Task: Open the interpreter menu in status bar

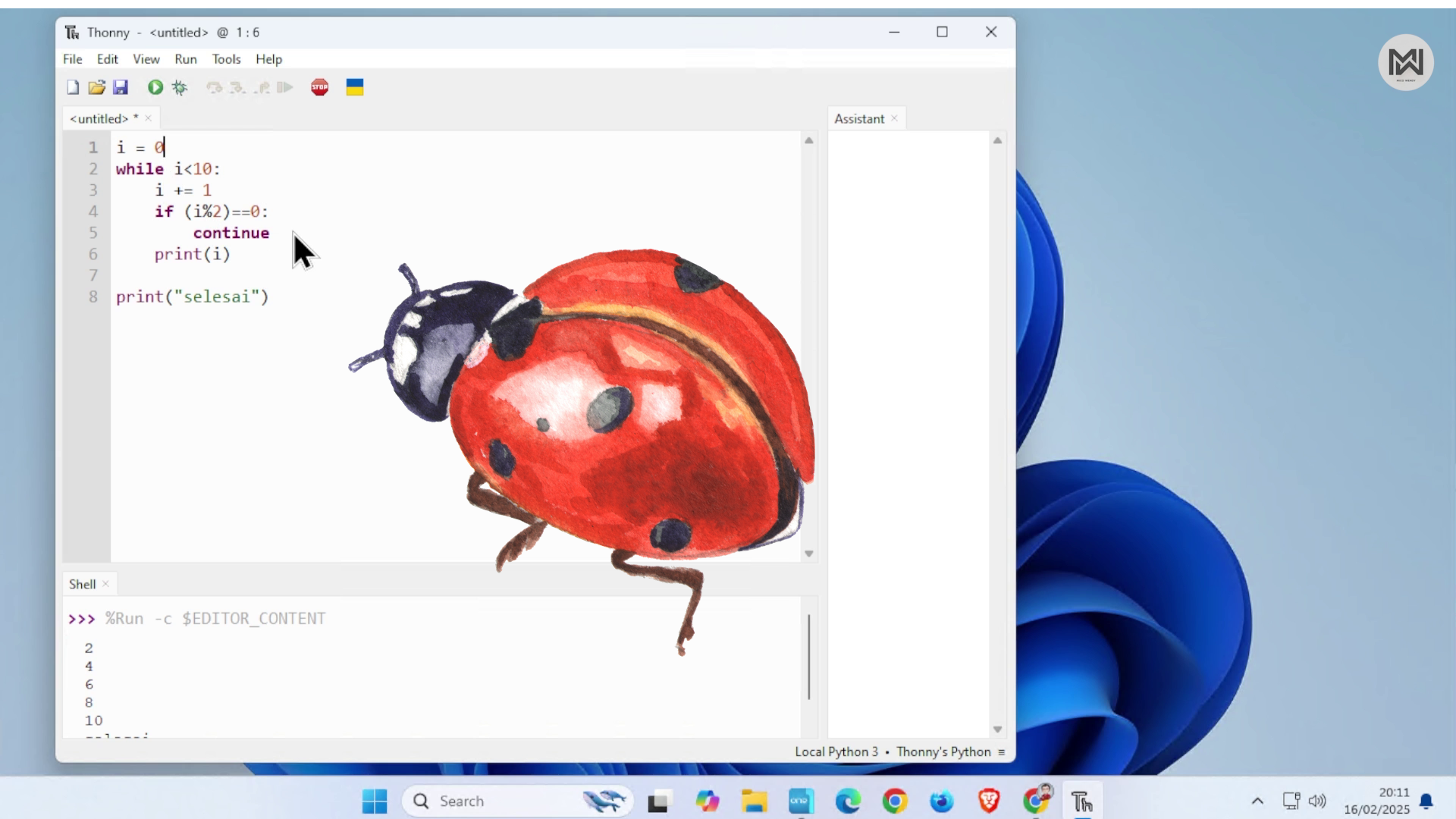Action: click(1001, 752)
